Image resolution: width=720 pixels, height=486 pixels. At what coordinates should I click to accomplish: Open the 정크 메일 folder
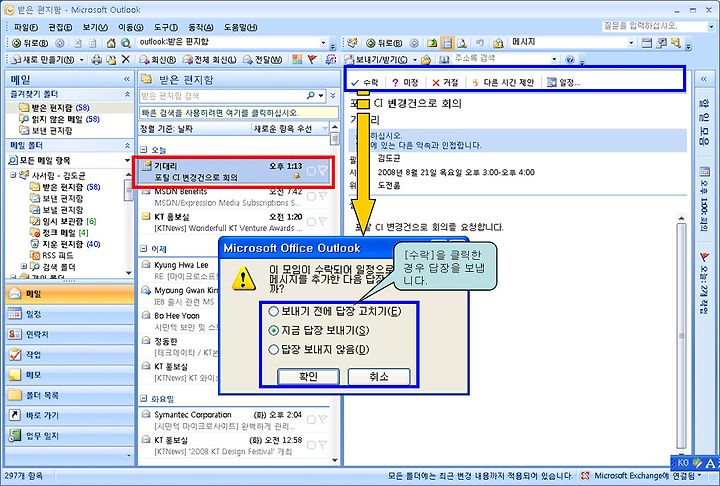(59, 232)
